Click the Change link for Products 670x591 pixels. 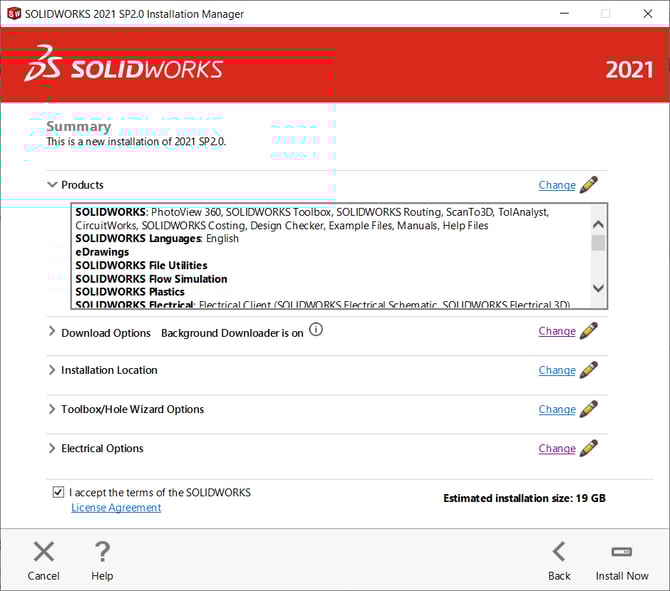(557, 185)
